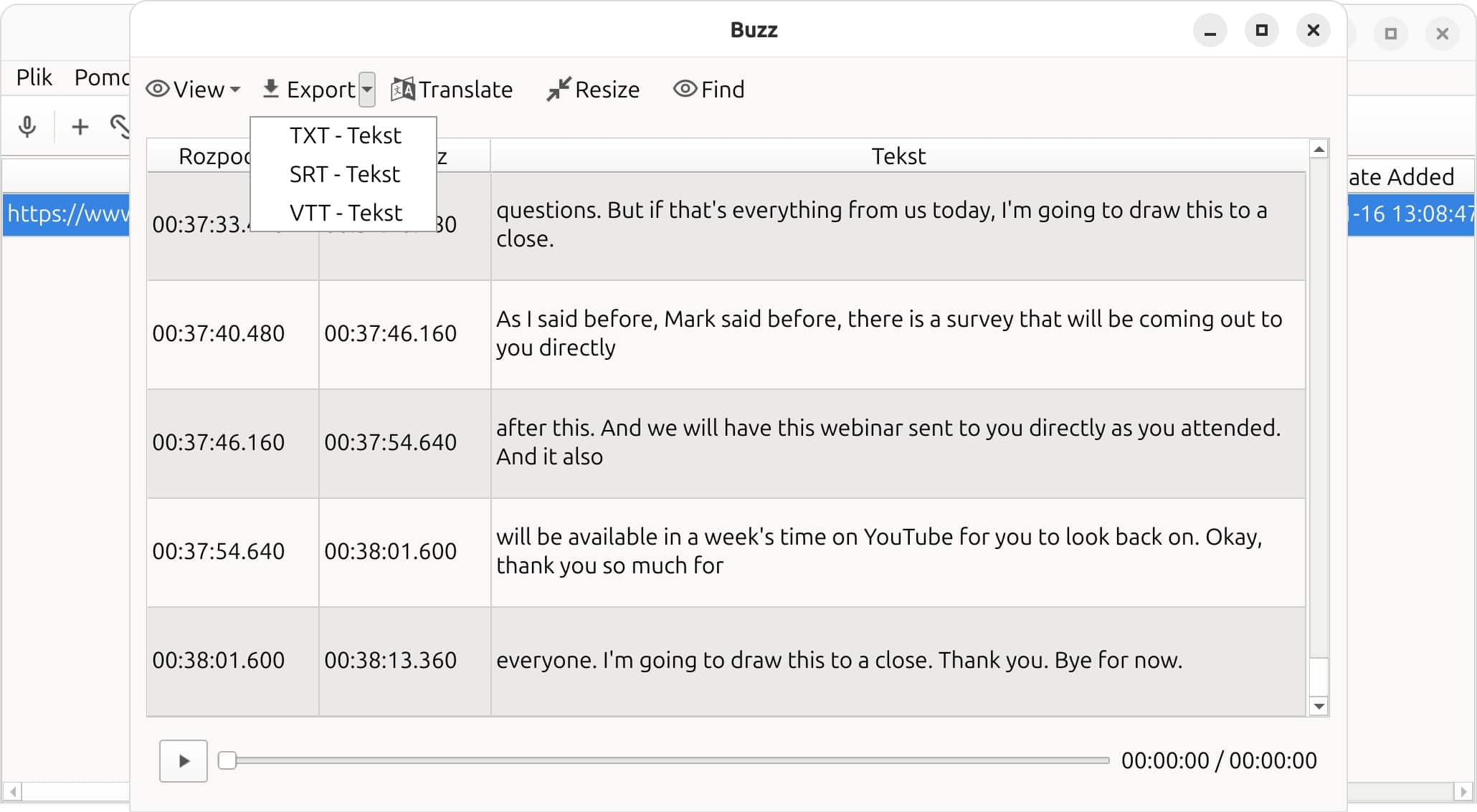Open the Plik menu
This screenshot has width=1477, height=812.
(34, 77)
